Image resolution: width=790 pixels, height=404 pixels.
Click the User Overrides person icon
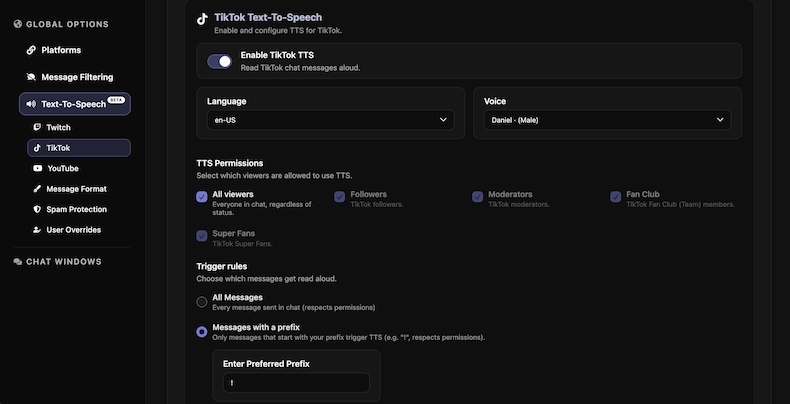tap(37, 230)
